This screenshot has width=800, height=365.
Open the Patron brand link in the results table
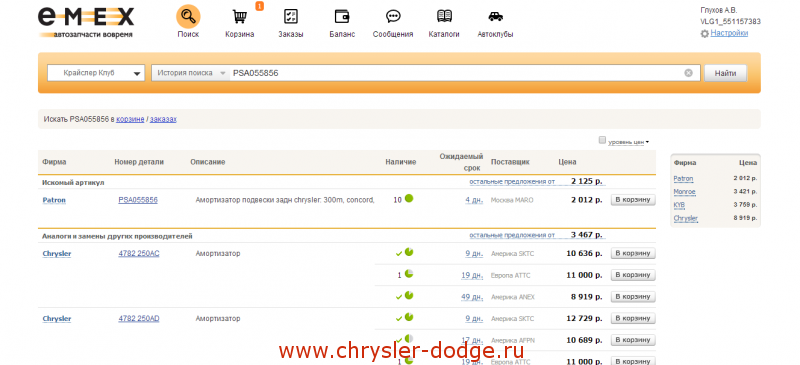pos(54,200)
